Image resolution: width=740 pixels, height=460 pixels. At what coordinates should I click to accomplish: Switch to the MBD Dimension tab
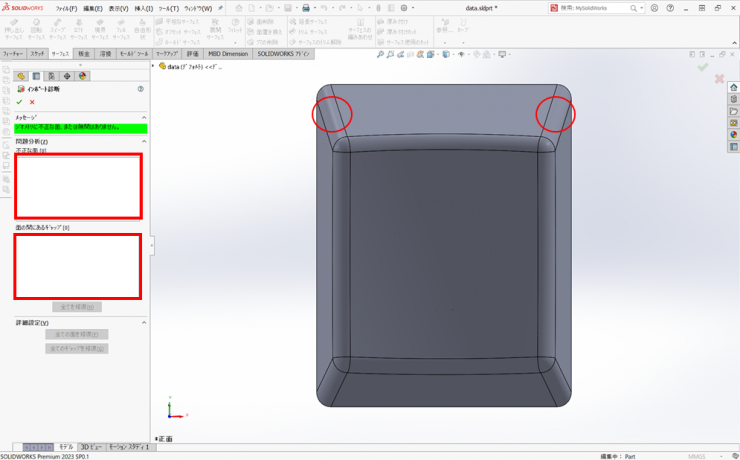228,54
